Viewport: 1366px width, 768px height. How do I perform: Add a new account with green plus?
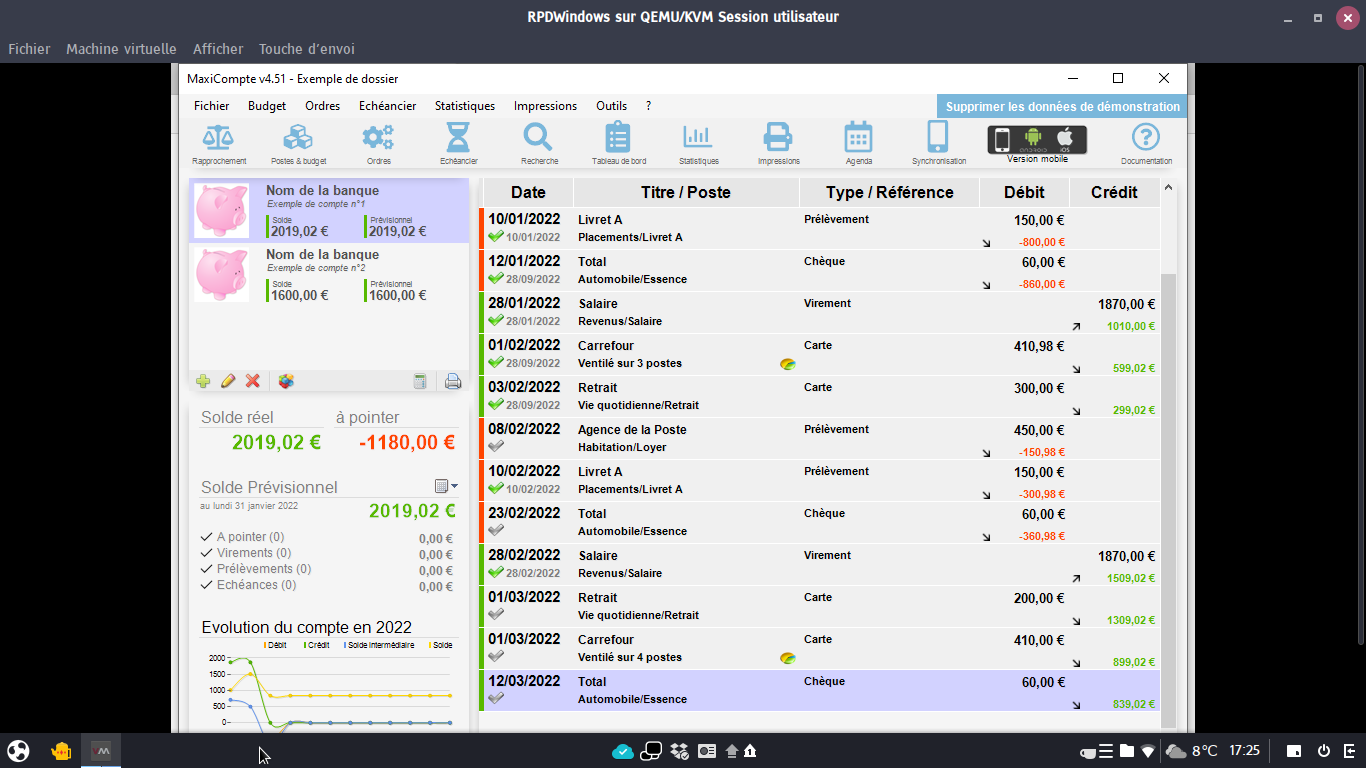click(203, 381)
